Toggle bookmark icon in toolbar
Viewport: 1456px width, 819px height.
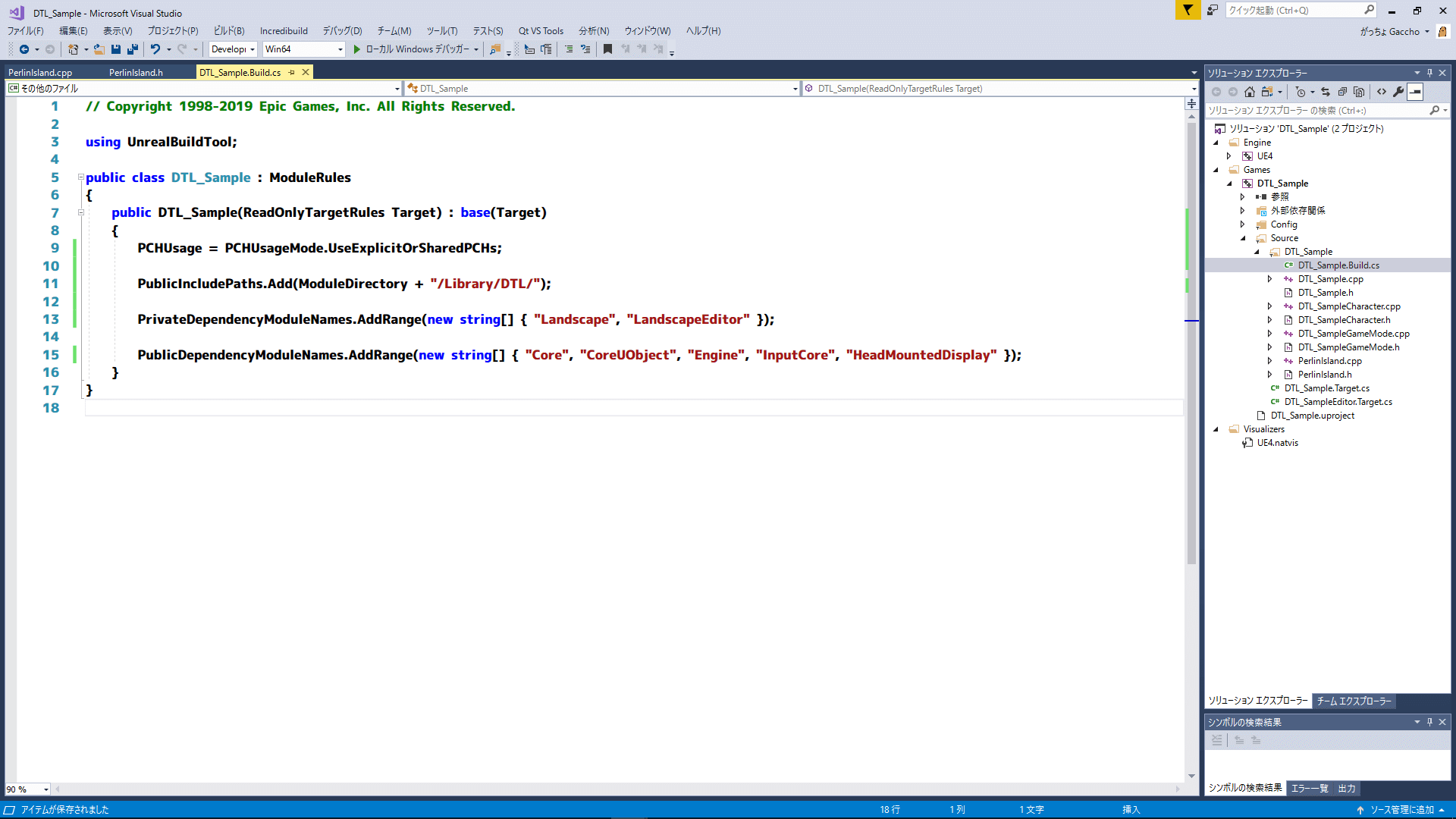coord(607,49)
